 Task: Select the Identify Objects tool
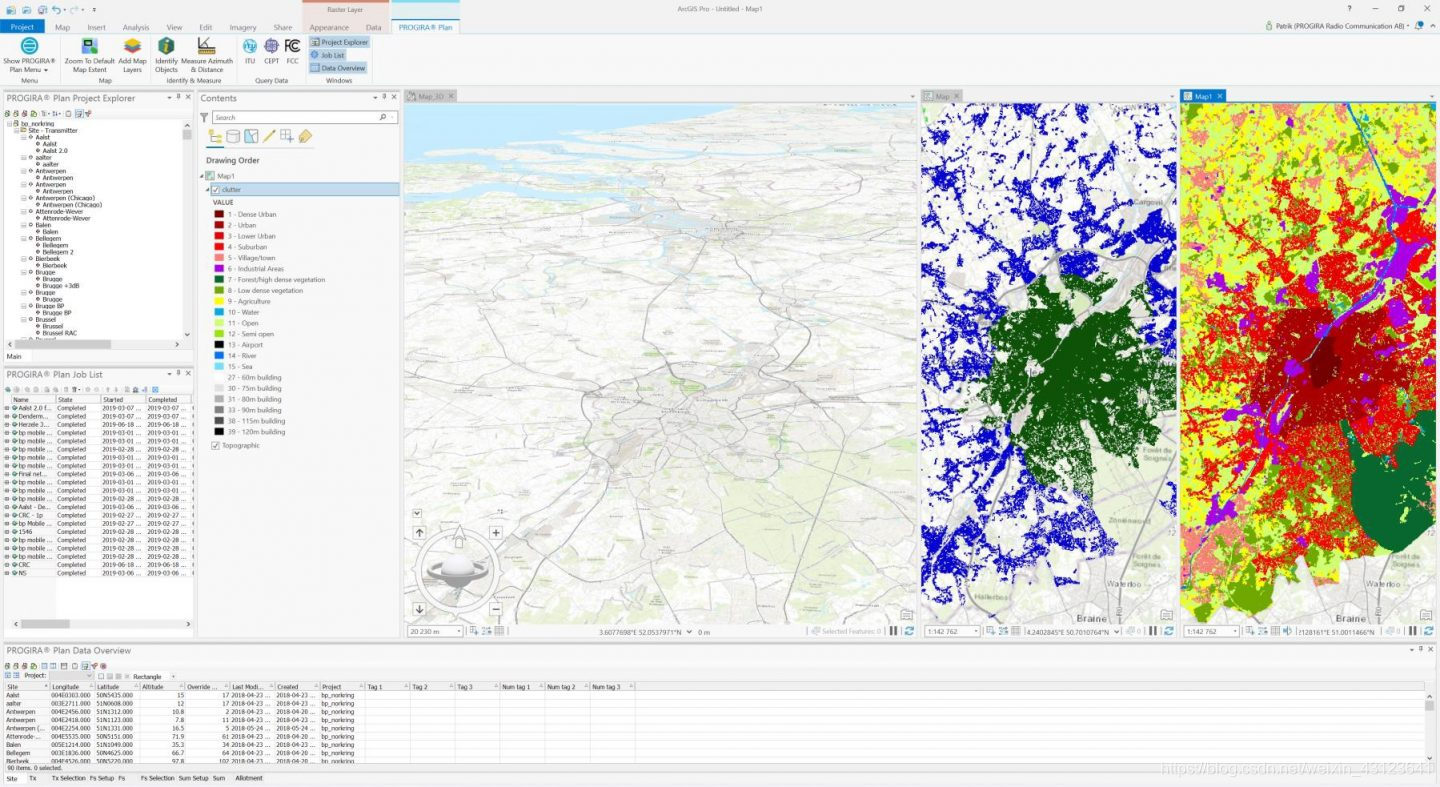click(x=166, y=55)
